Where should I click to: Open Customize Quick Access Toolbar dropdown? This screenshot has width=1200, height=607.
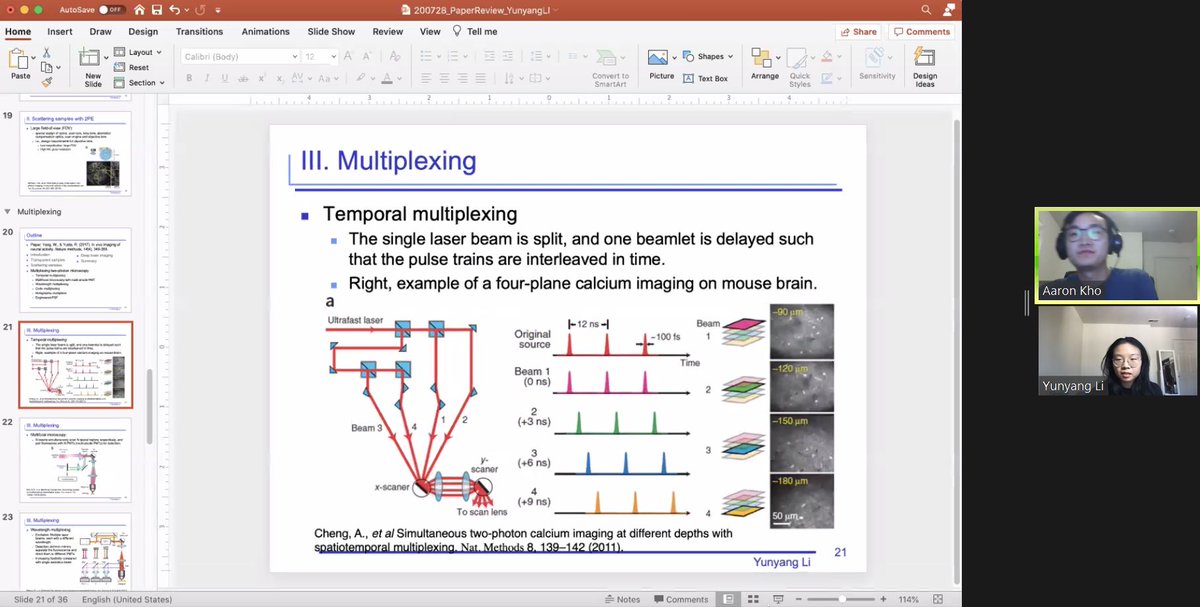[x=216, y=10]
